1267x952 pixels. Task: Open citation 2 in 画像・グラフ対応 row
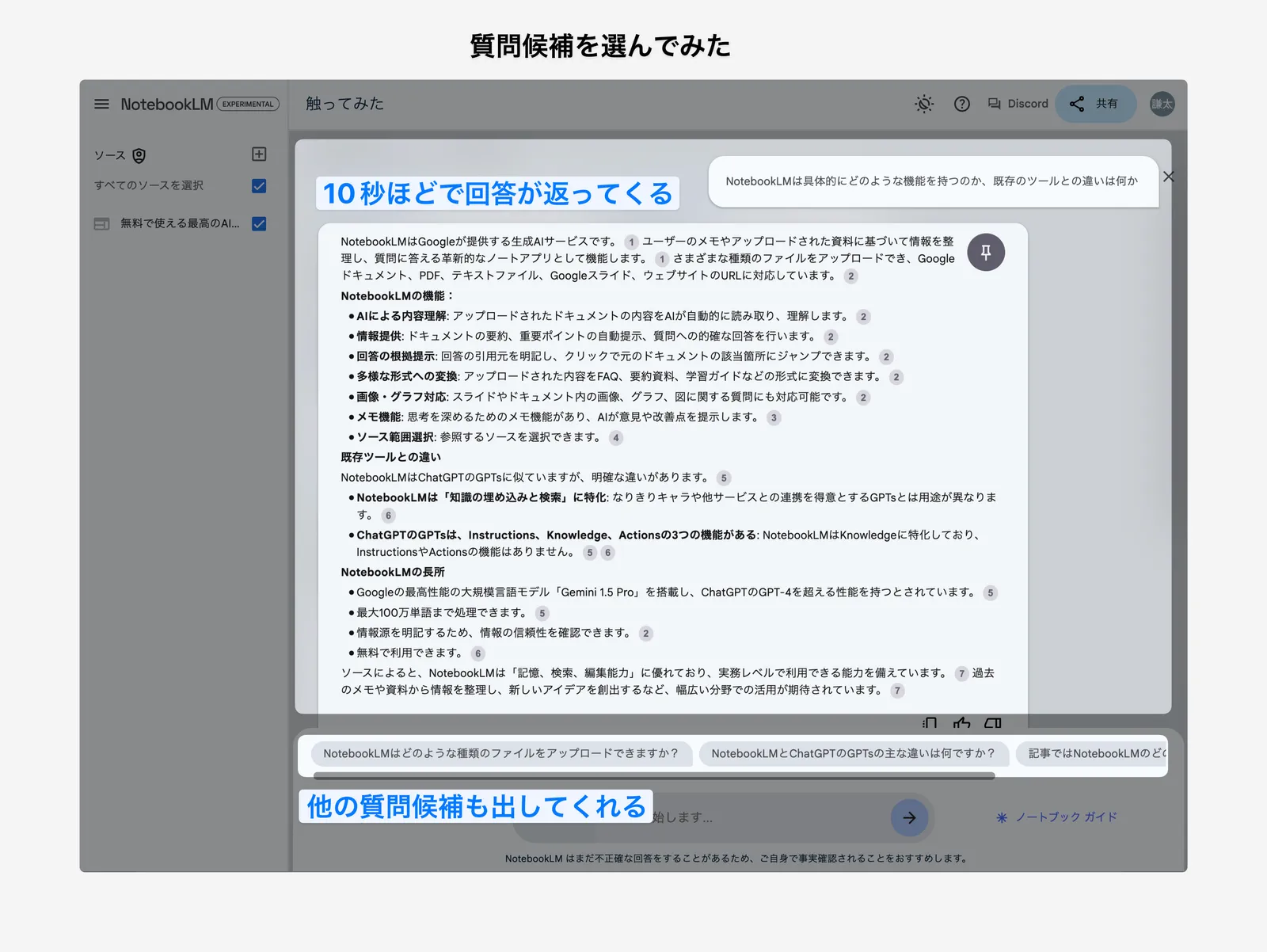click(x=863, y=398)
